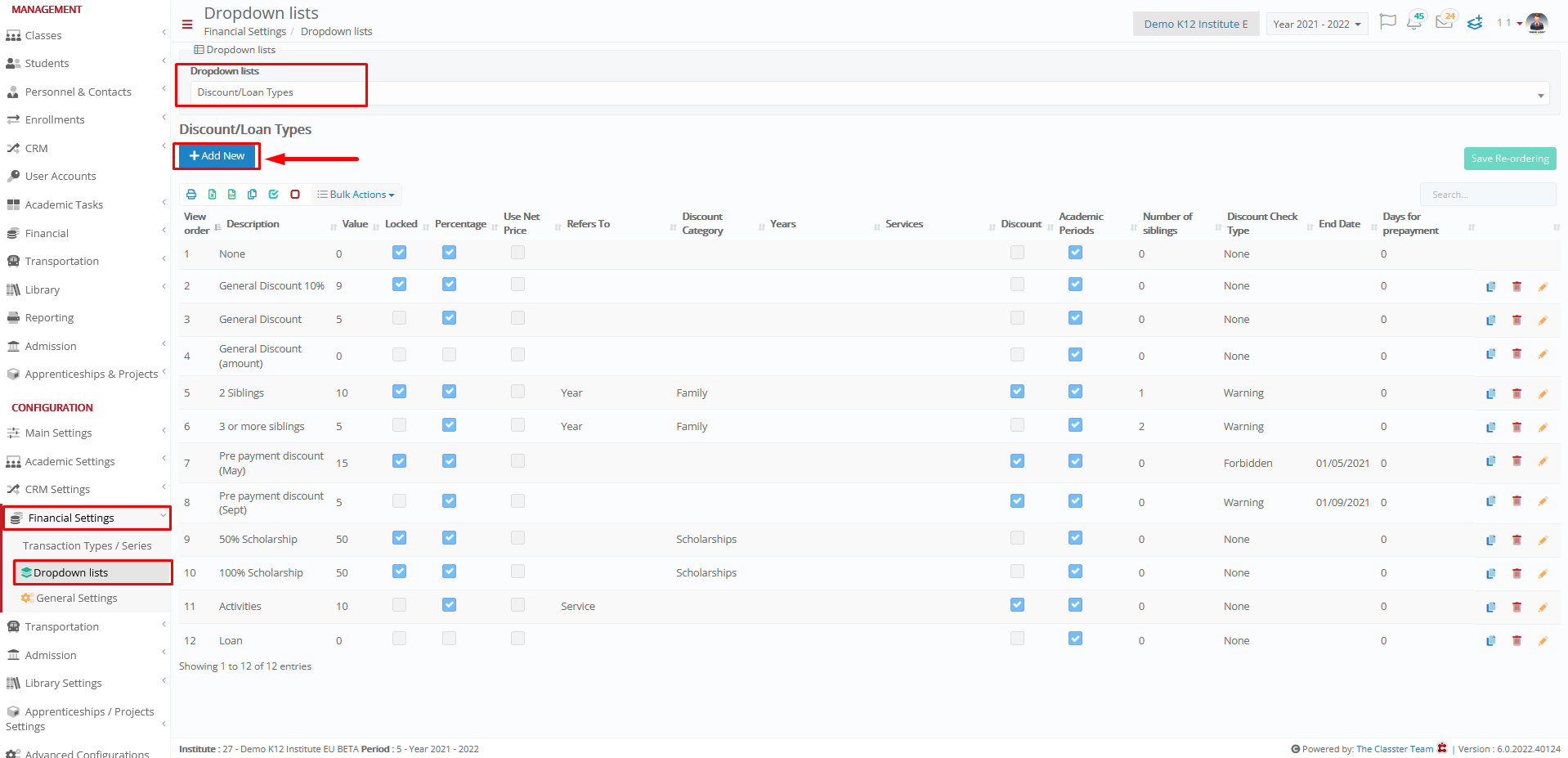
Task: Open the Bulk Actions dropdown
Action: [356, 195]
